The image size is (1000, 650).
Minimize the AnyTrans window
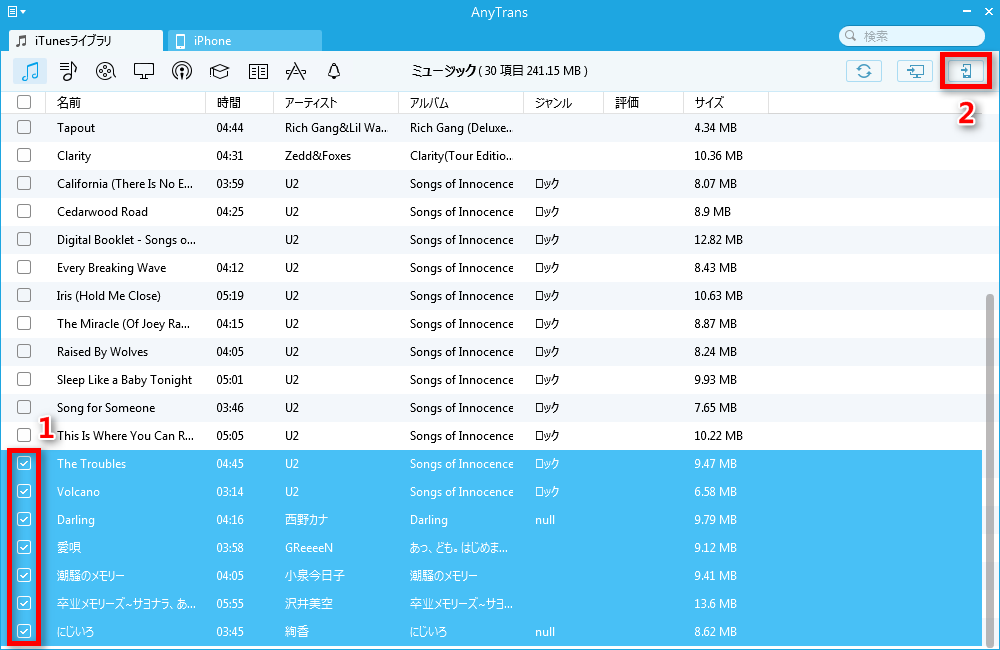(967, 11)
